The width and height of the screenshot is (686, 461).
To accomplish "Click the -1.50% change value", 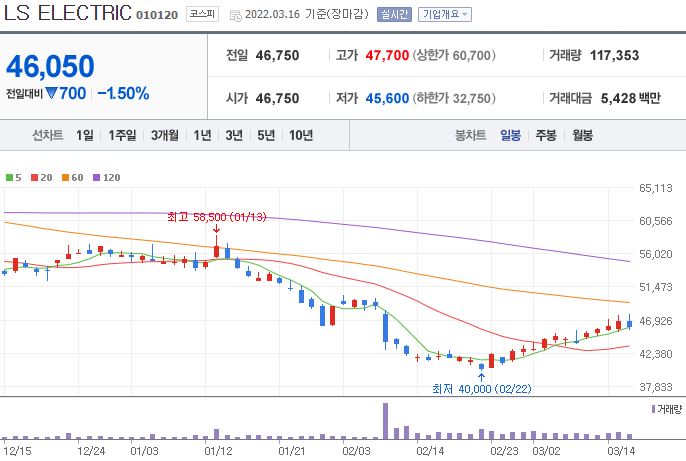I will pos(123,94).
